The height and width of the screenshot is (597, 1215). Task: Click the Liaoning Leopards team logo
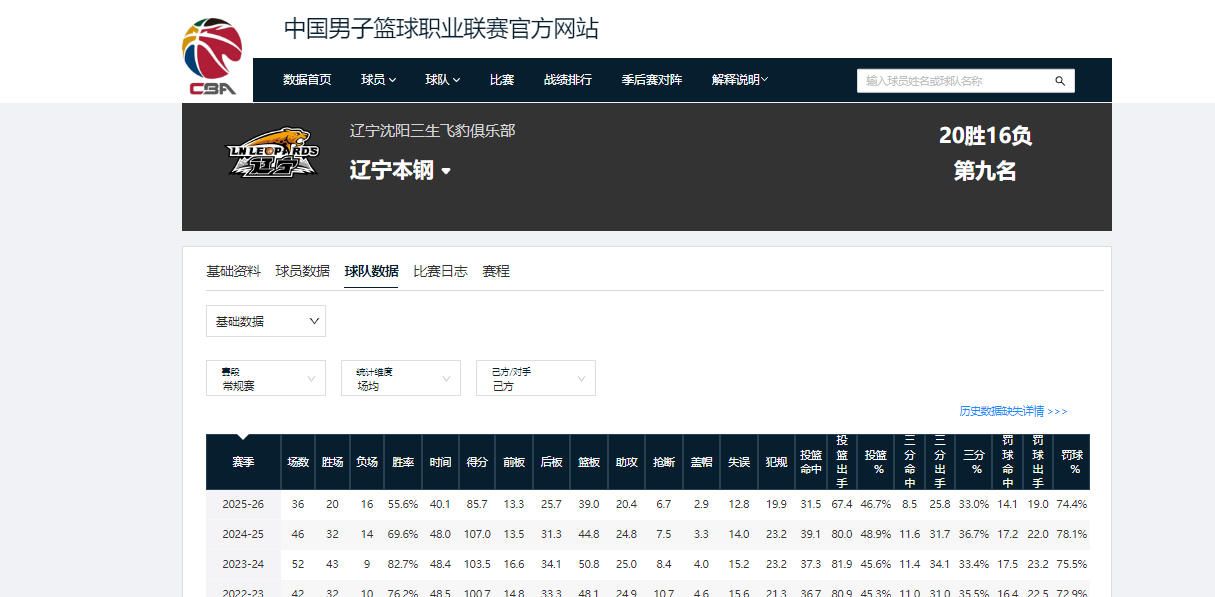(273, 154)
